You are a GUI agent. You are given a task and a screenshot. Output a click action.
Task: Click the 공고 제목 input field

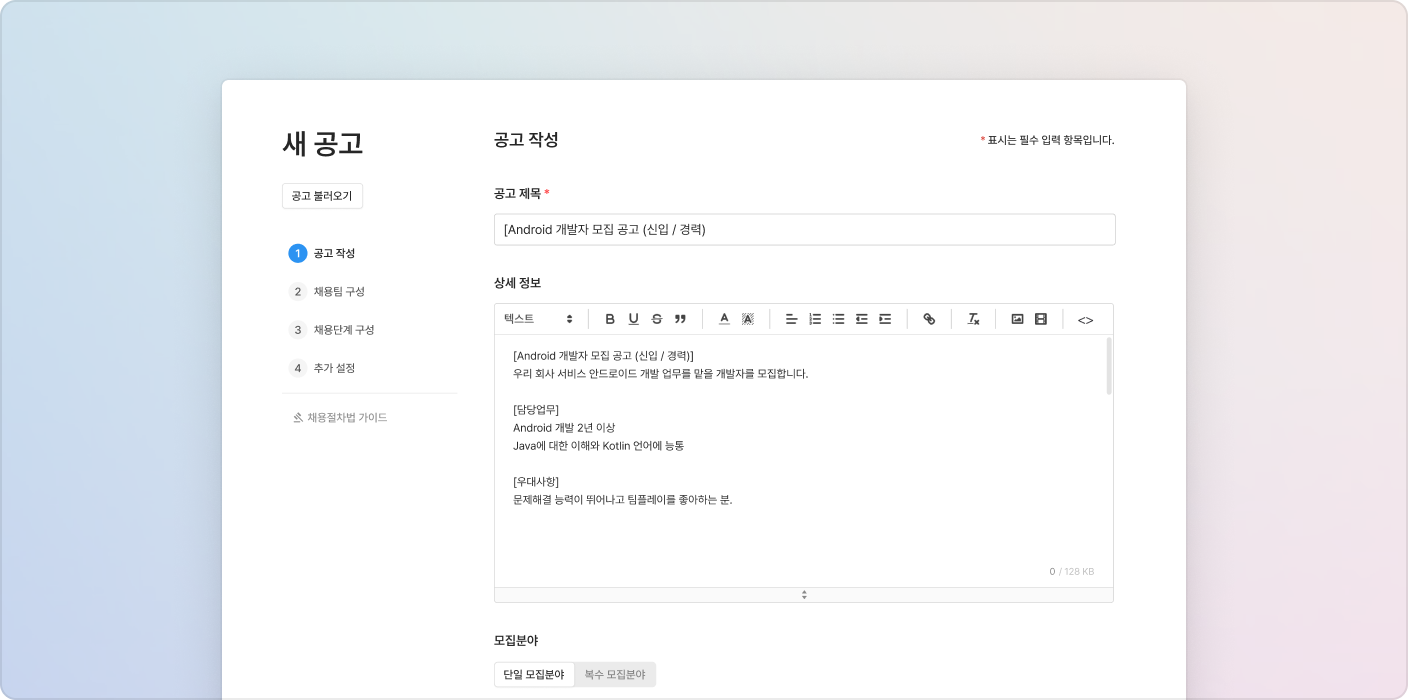click(x=805, y=229)
